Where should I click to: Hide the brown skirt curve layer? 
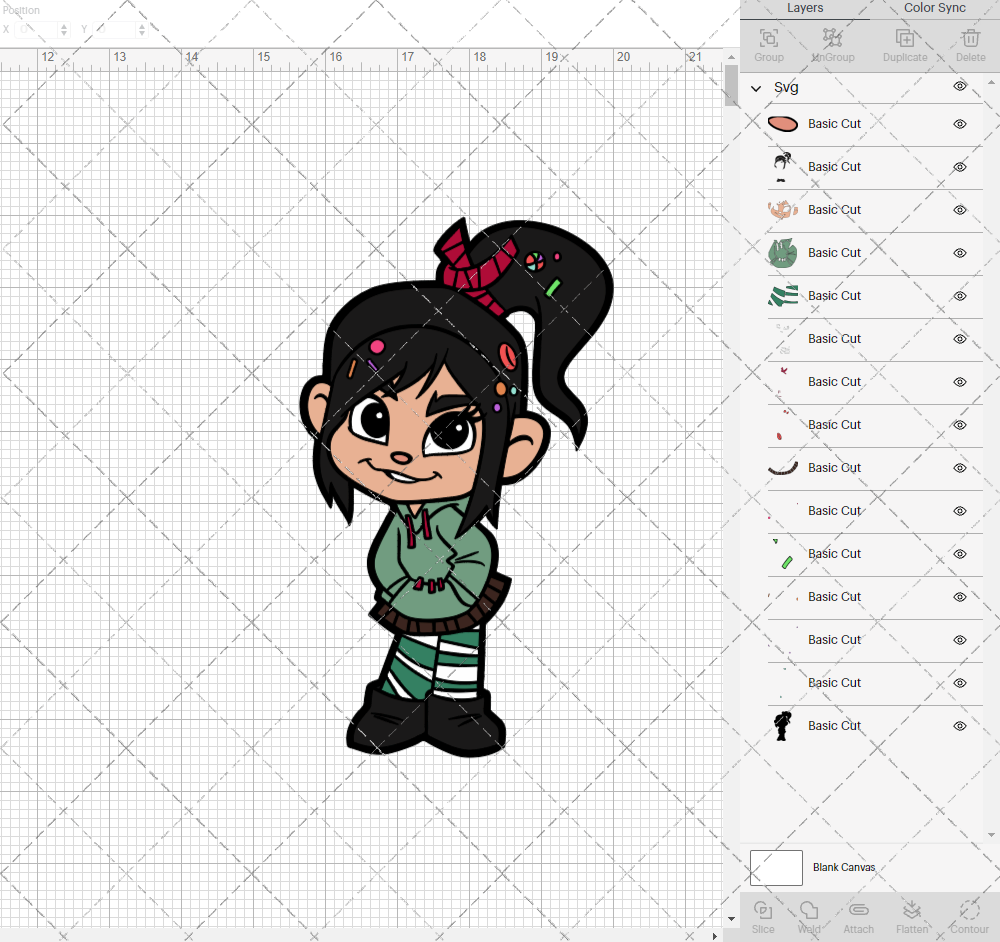[960, 468]
